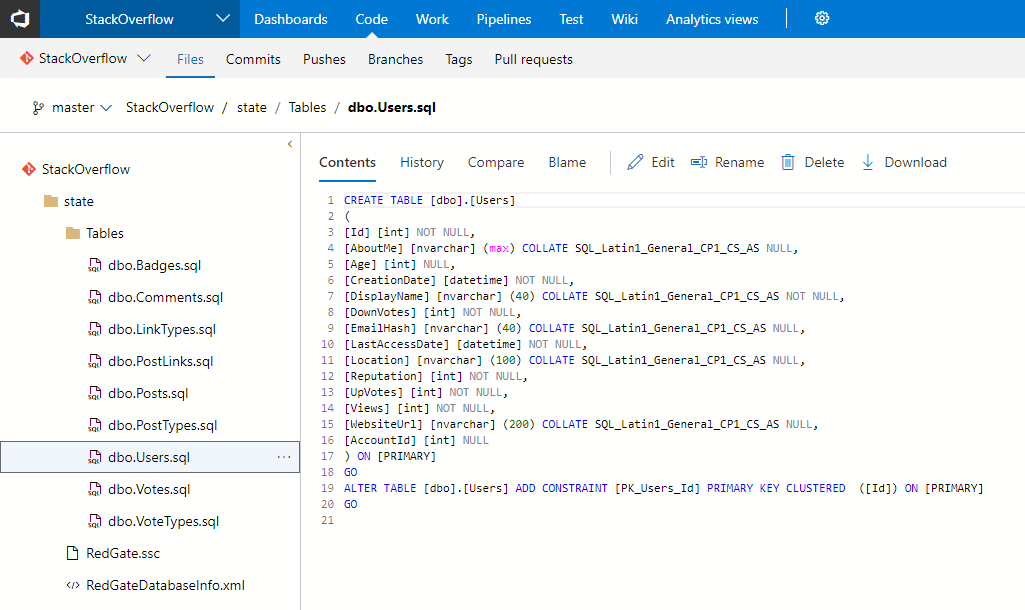Open the Test hub

[571, 19]
